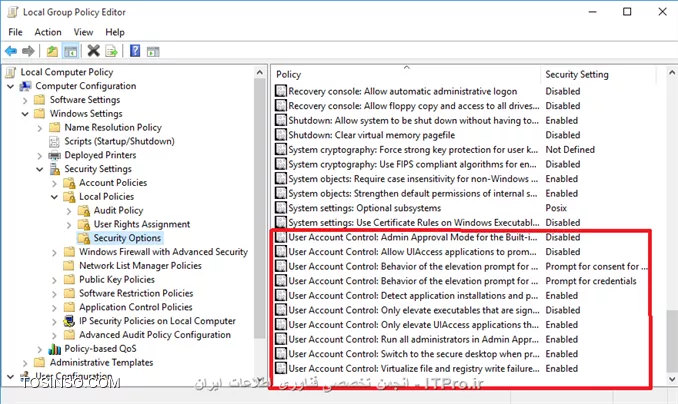Open the View menu
Screen dimensions: 678x404
point(83,32)
